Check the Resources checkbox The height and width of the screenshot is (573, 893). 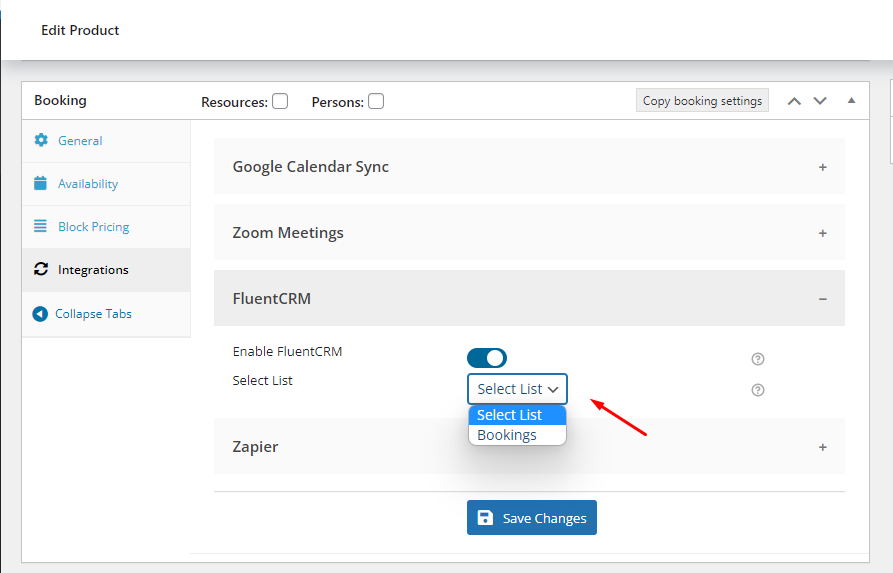280,101
